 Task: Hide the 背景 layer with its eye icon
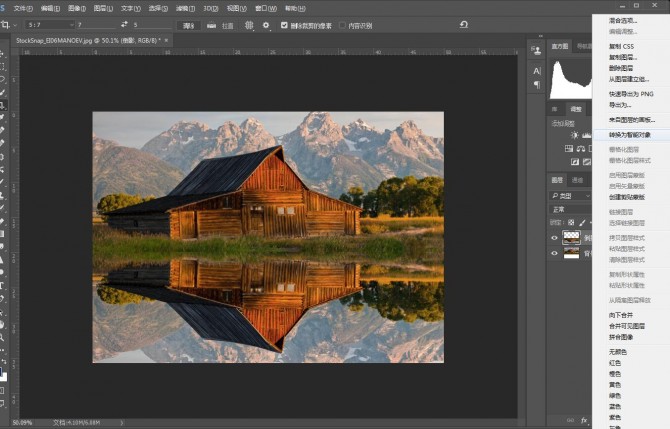(555, 253)
